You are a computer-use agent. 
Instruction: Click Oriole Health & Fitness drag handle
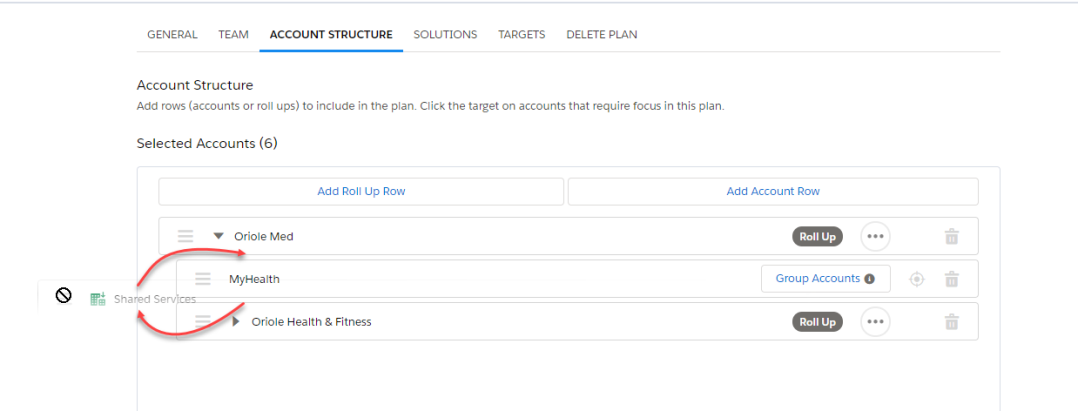203,321
